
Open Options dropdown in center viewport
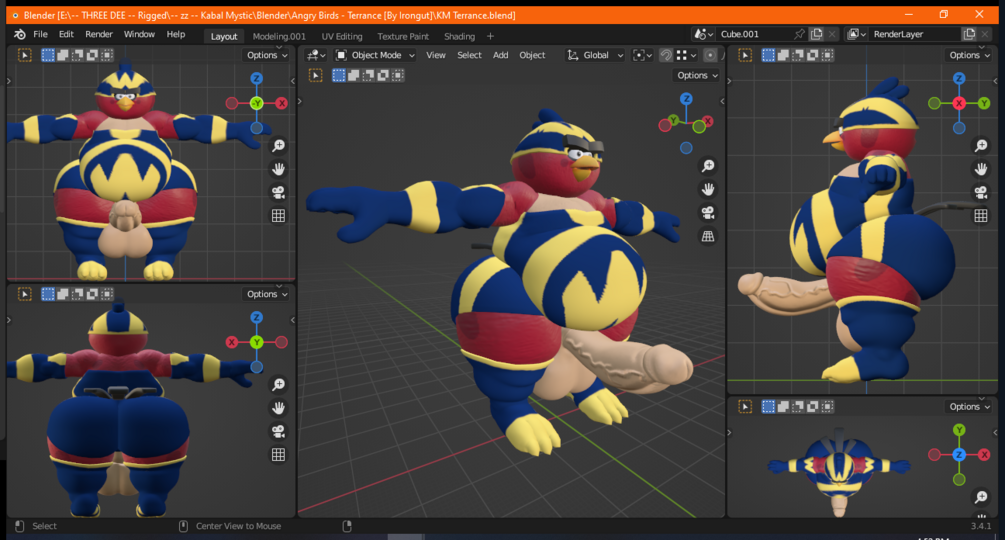coord(697,76)
